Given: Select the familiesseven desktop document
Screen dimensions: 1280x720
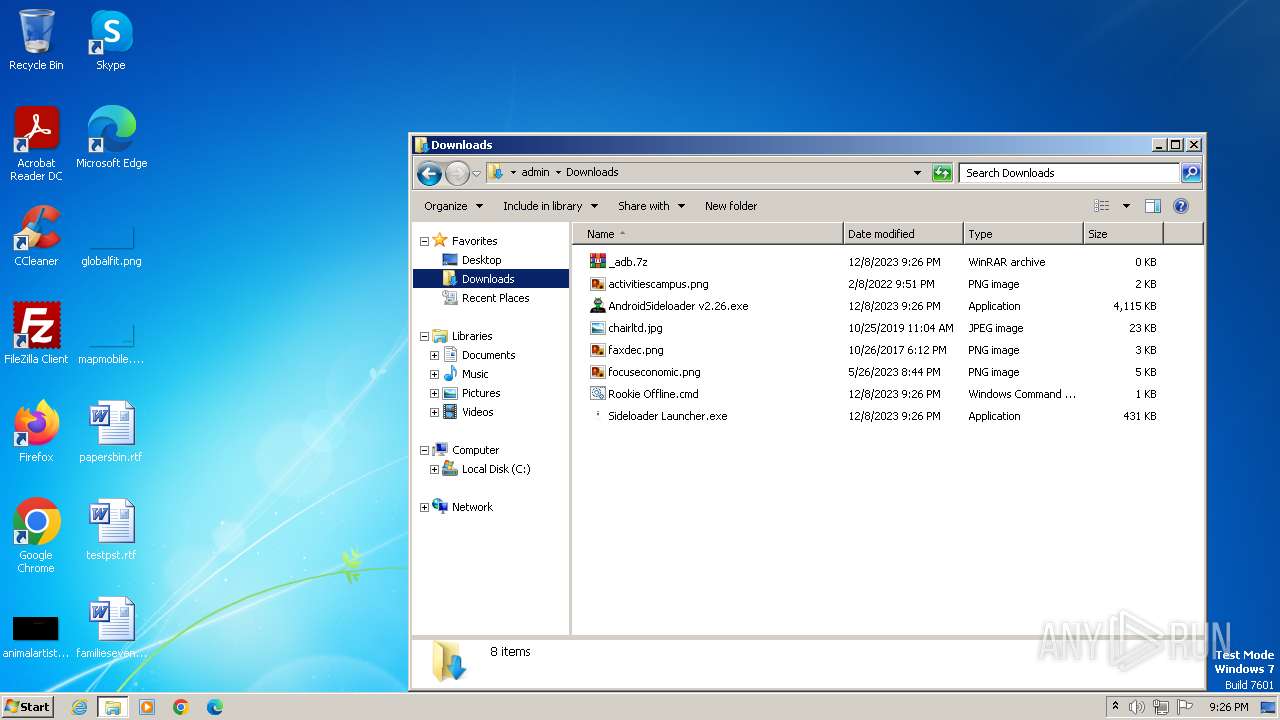Looking at the screenshot, I should tap(111, 627).
